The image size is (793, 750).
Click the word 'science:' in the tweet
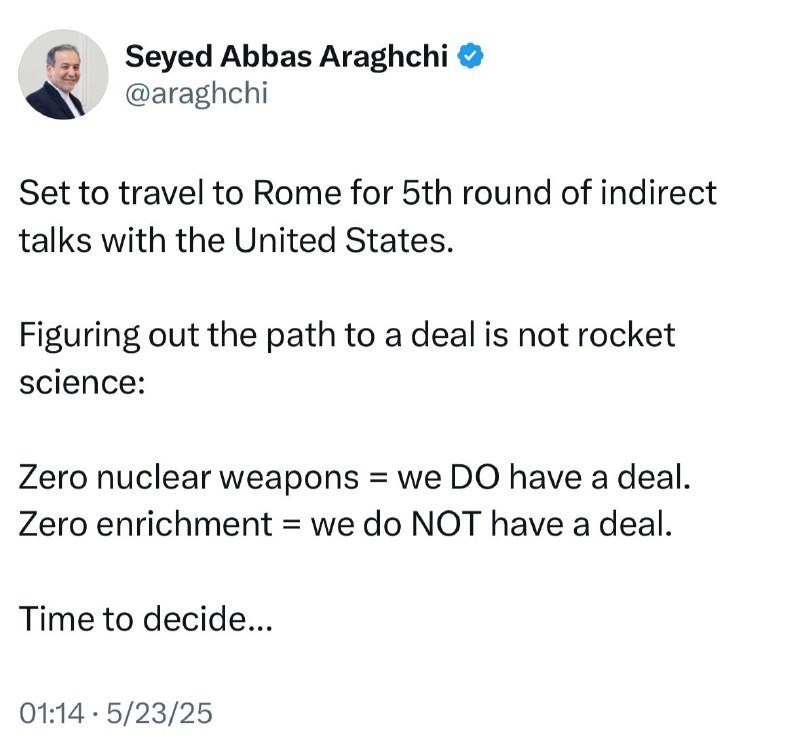click(x=82, y=382)
